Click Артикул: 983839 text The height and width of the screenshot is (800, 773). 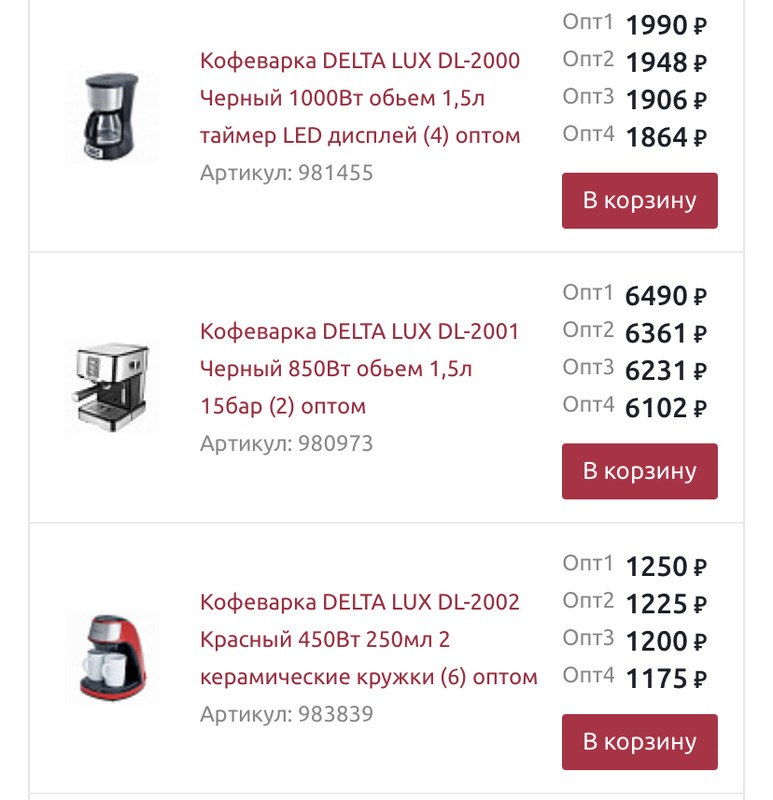(286, 714)
